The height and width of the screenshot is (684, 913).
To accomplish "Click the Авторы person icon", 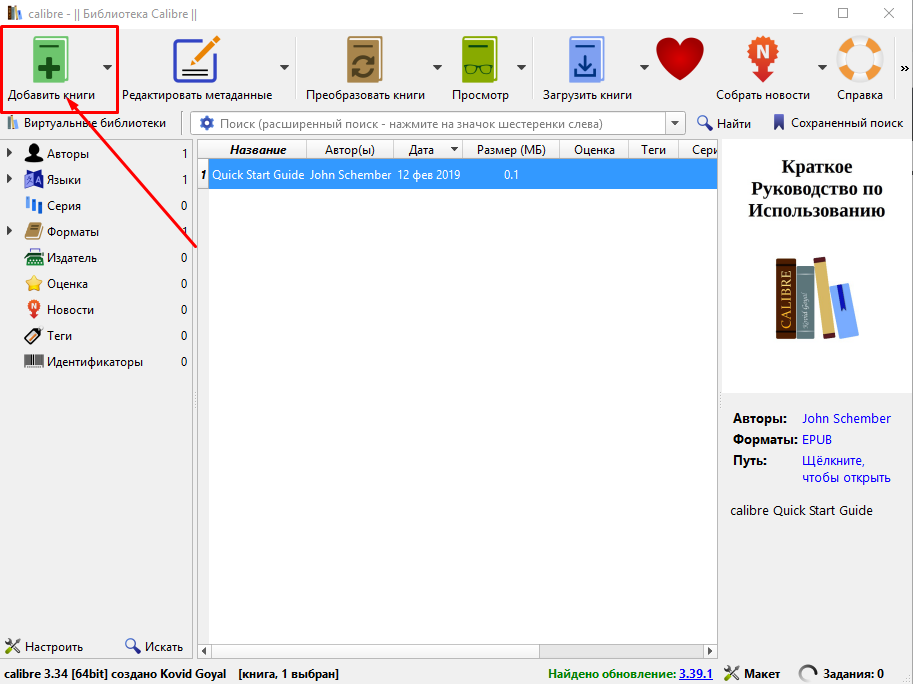I will click(34, 153).
